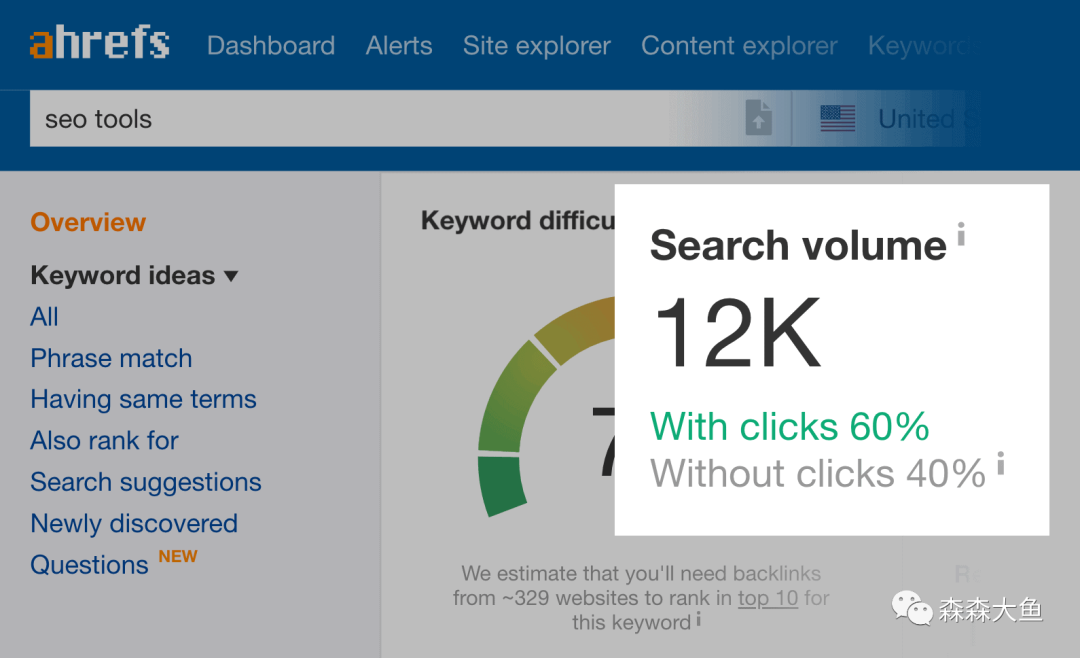
Task: Select Overview in the sidebar
Action: point(88,222)
